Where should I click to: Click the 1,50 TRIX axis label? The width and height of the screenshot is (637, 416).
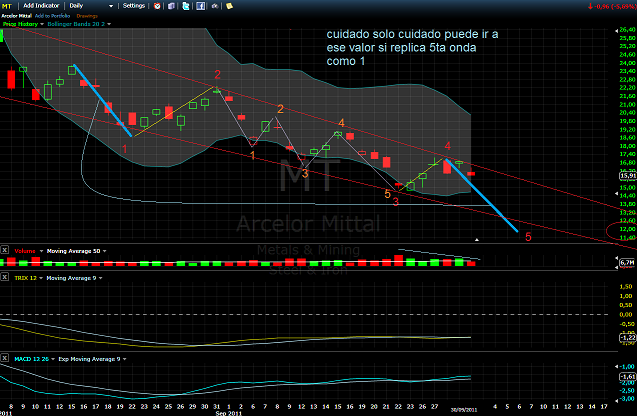point(626,287)
